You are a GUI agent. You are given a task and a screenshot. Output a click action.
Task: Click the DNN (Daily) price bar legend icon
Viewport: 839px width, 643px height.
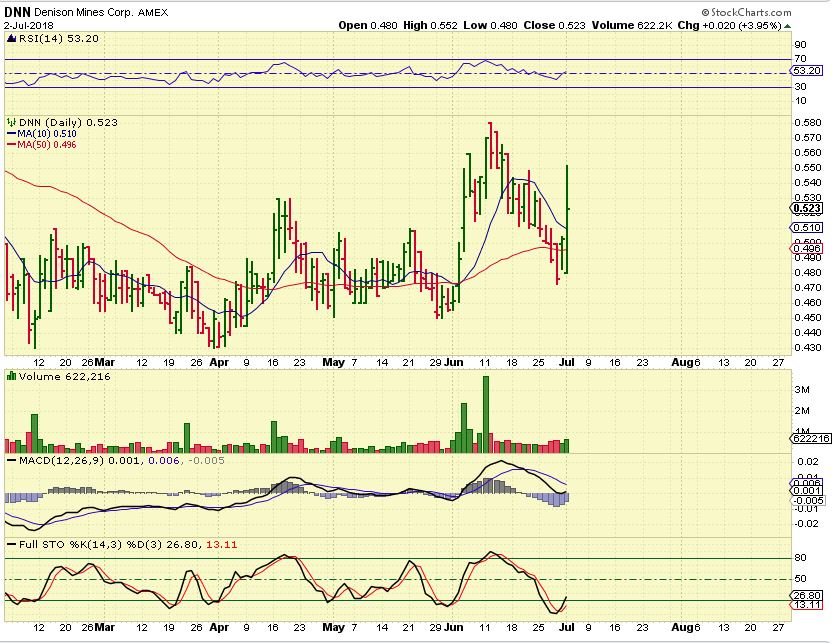click(x=12, y=122)
